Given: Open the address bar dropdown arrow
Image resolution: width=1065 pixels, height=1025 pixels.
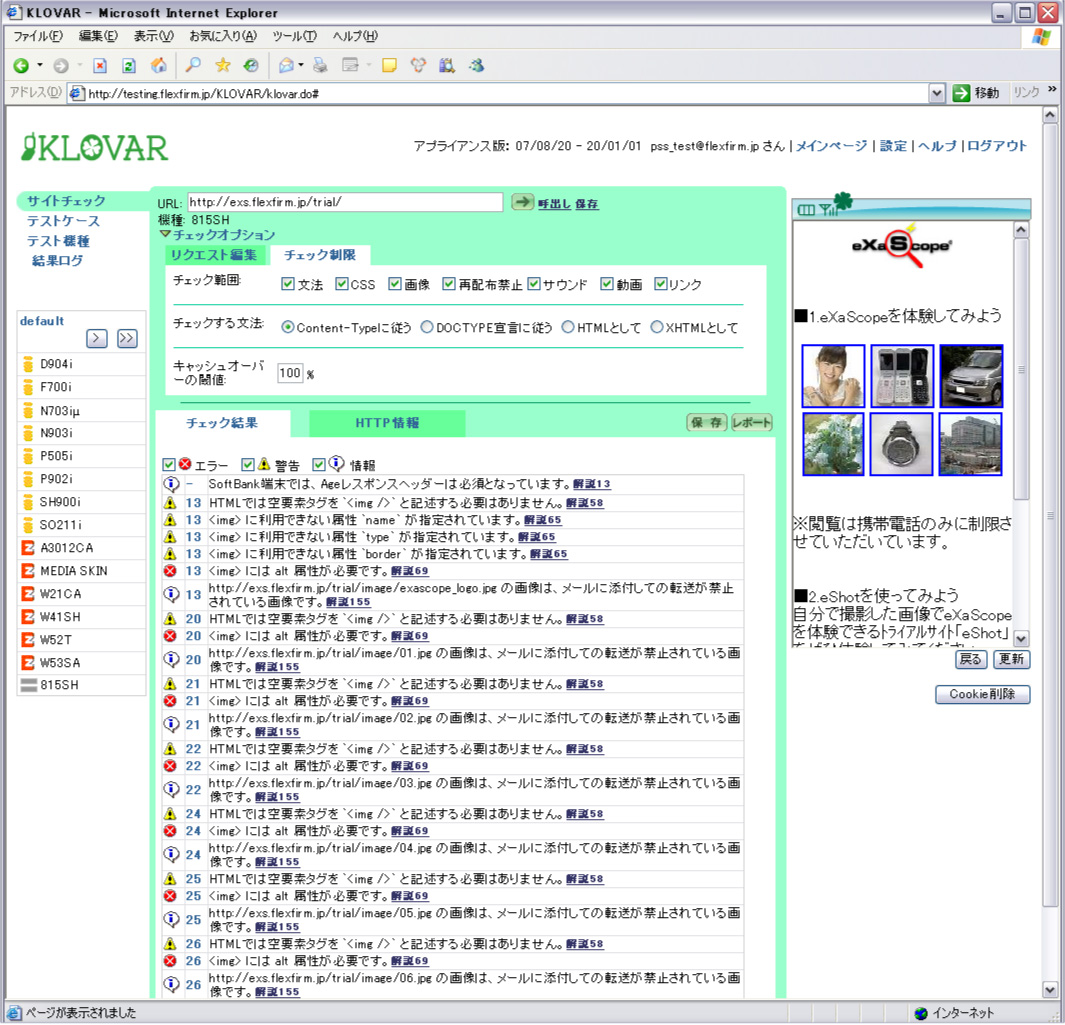Looking at the screenshot, I should 937,93.
